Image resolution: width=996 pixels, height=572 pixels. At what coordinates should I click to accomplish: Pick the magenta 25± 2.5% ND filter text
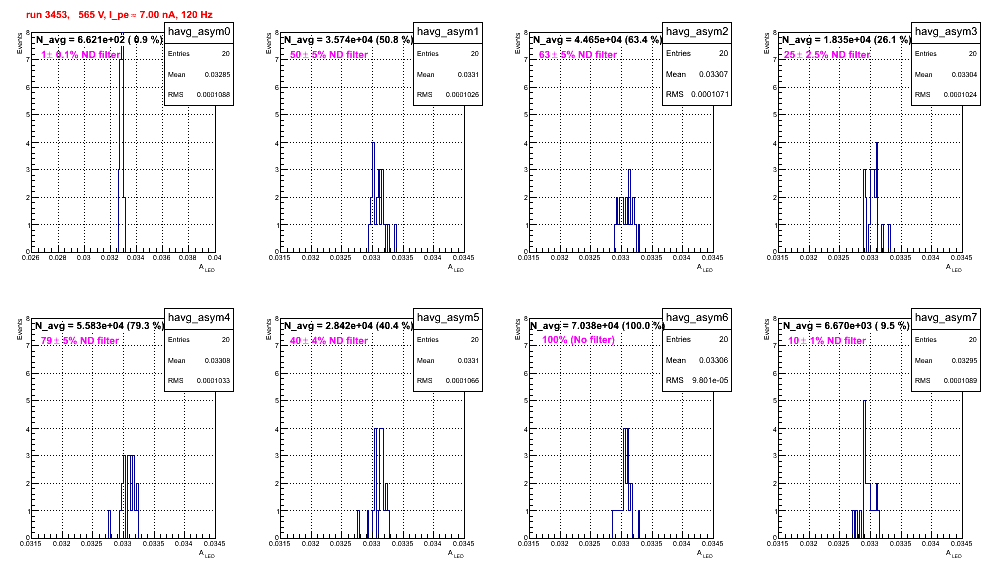tap(827, 55)
